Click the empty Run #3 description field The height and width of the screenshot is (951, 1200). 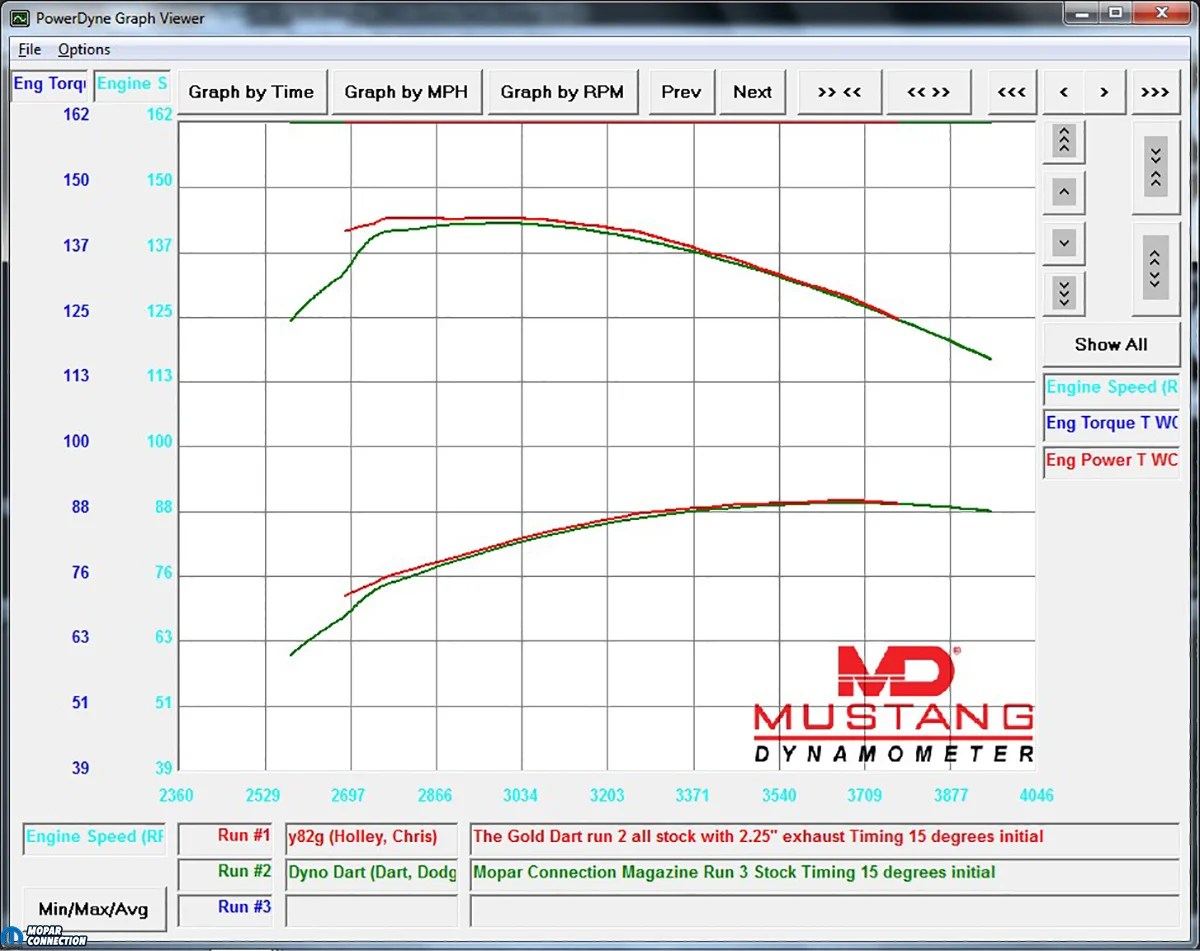coord(371,909)
